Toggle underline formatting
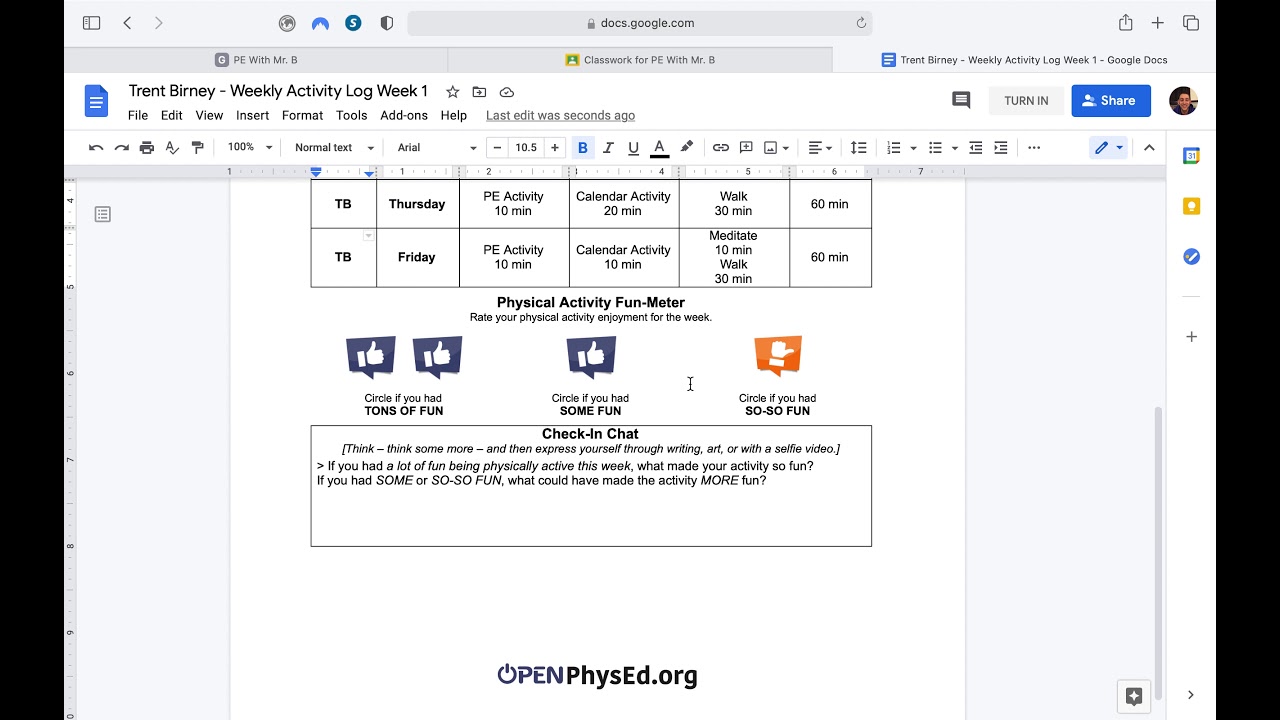This screenshot has width=1280, height=720. coord(633,148)
